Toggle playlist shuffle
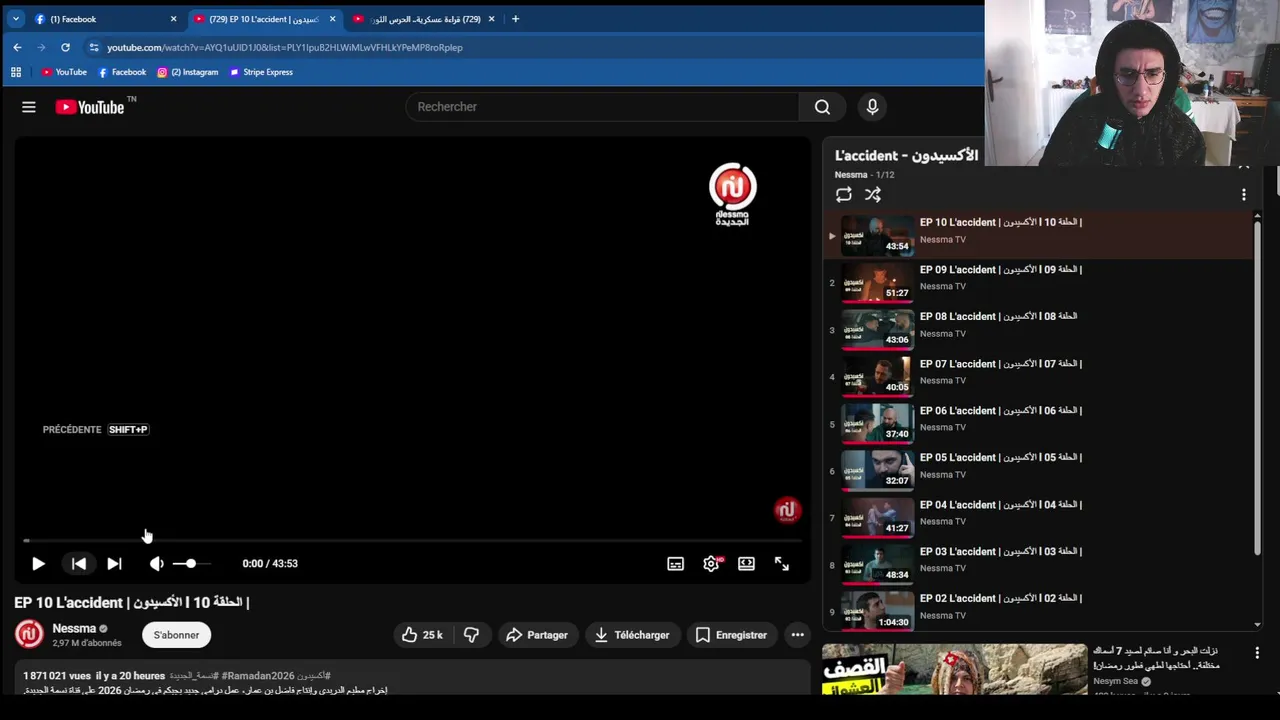Image resolution: width=1280 pixels, height=720 pixels. point(873,195)
